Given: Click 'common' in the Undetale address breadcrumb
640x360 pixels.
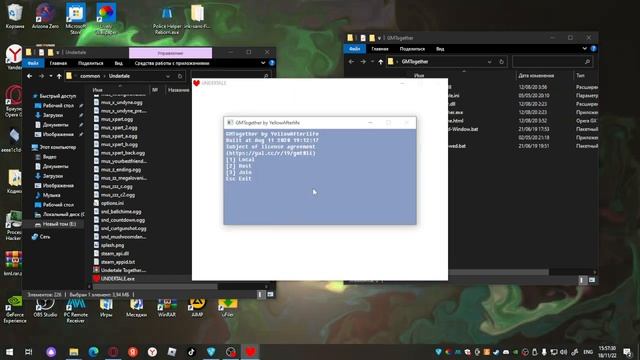Looking at the screenshot, I should click(90, 76).
